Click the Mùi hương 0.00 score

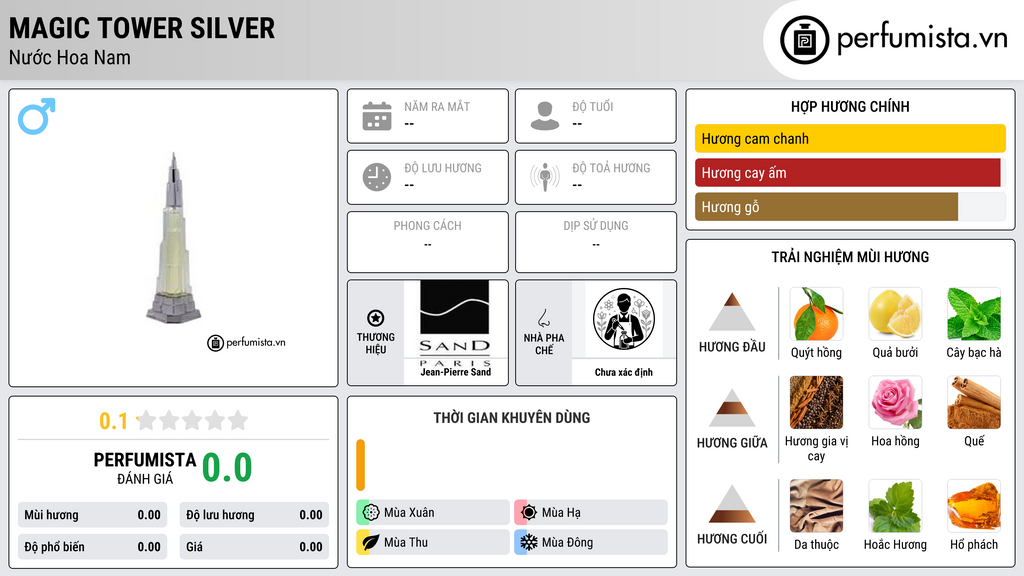coord(92,515)
